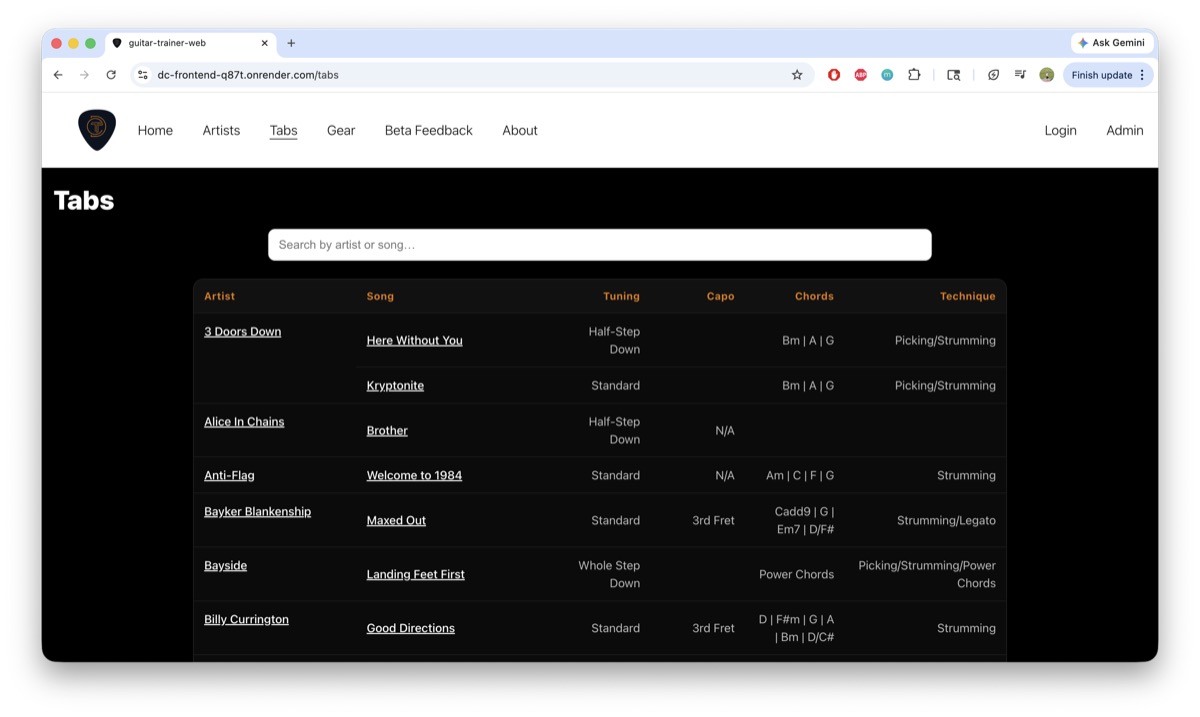Open the Bayside artist link
The width and height of the screenshot is (1200, 717).
coord(225,565)
